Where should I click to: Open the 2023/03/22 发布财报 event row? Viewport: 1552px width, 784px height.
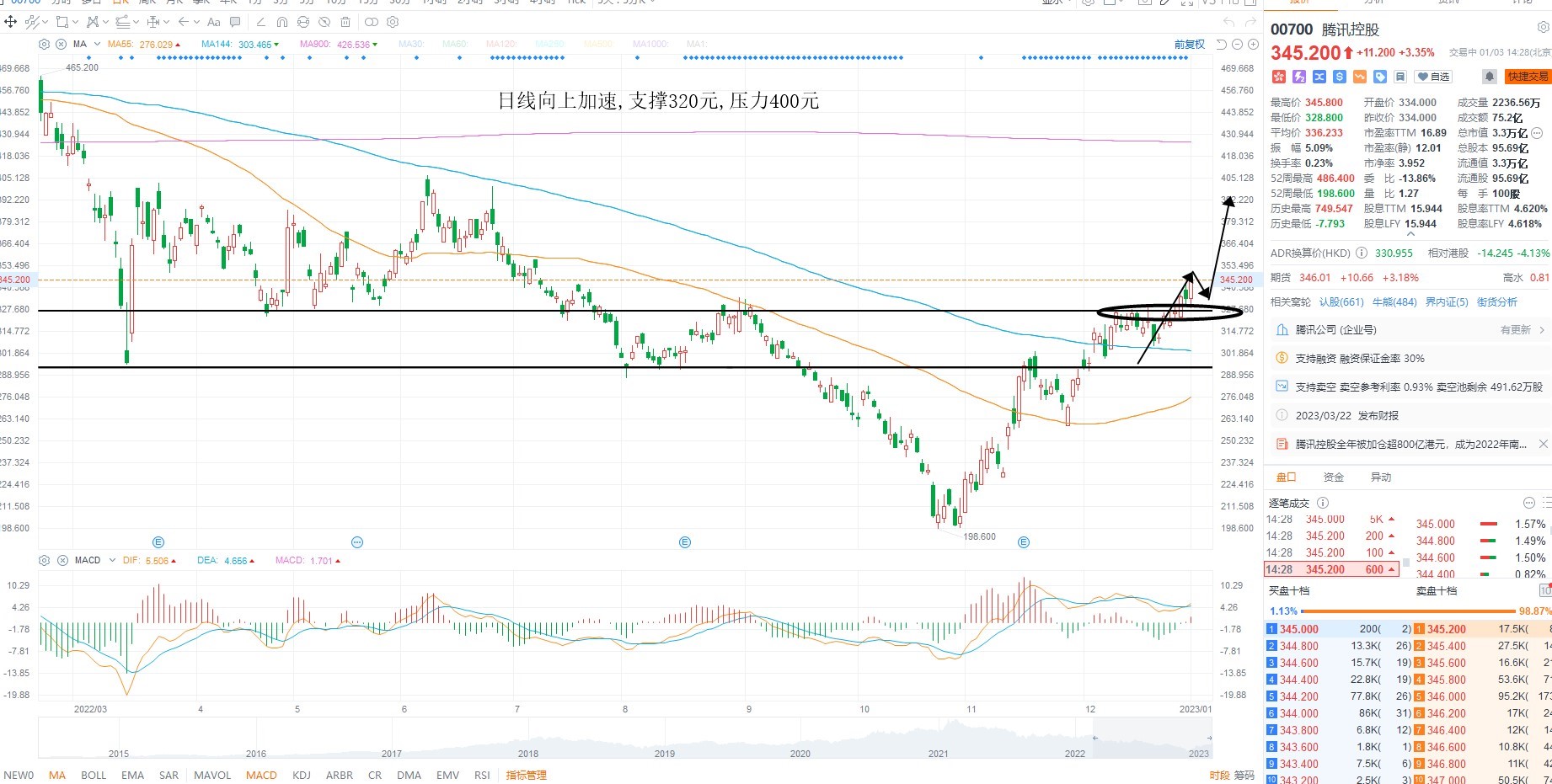[x=1410, y=415]
